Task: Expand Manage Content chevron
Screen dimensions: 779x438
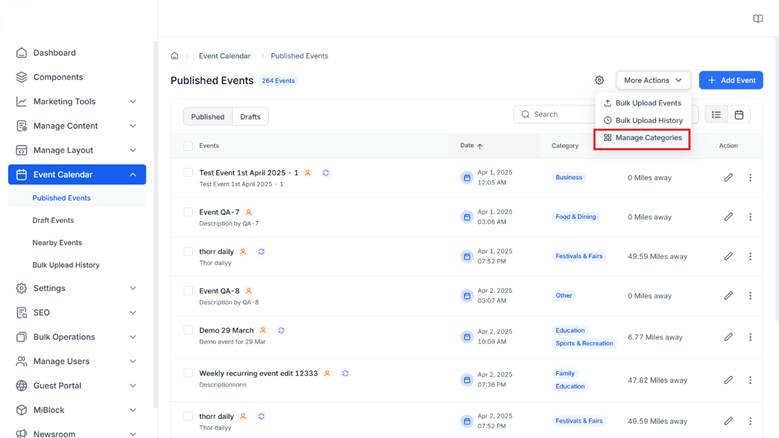Action: coord(133,126)
